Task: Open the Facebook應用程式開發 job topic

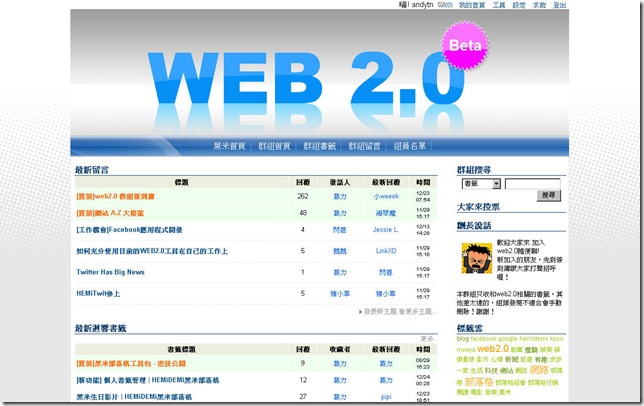Action: tap(129, 230)
